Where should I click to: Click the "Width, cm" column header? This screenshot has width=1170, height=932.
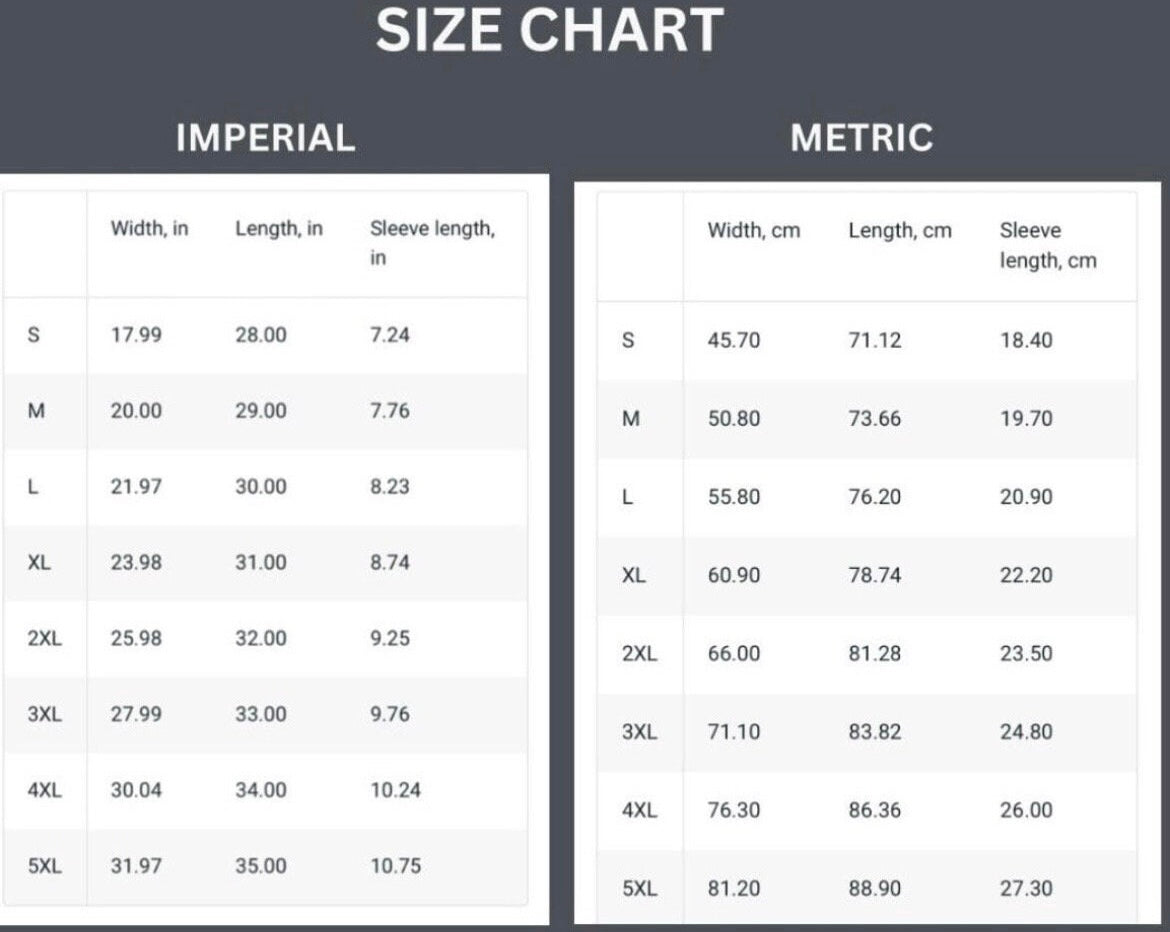[x=754, y=230]
